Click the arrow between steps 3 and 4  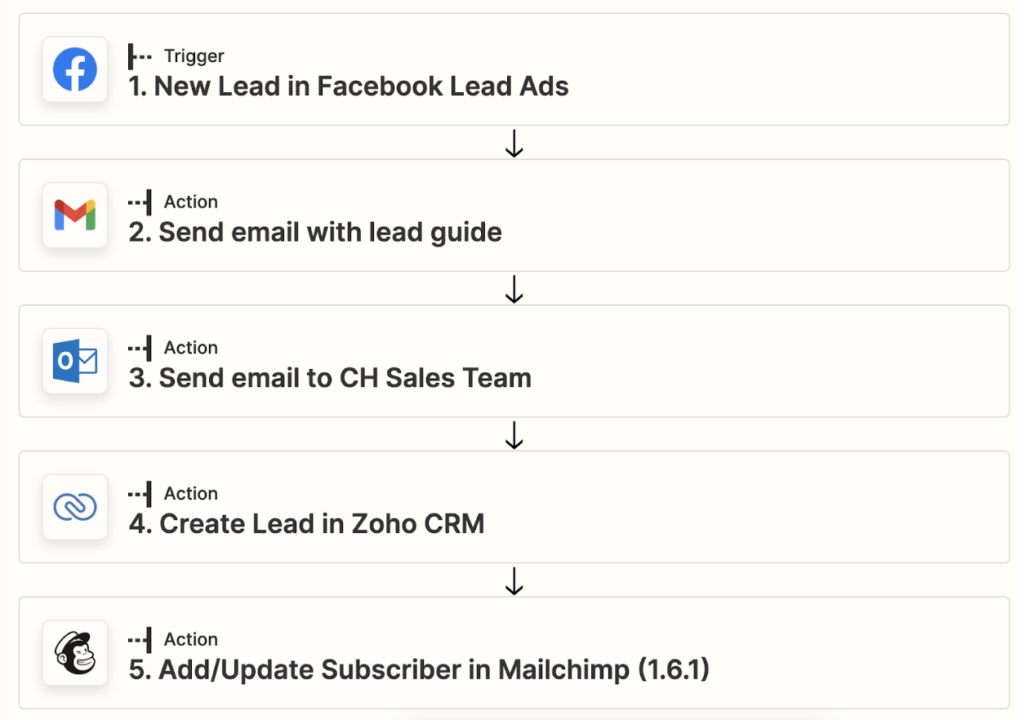[x=515, y=434]
